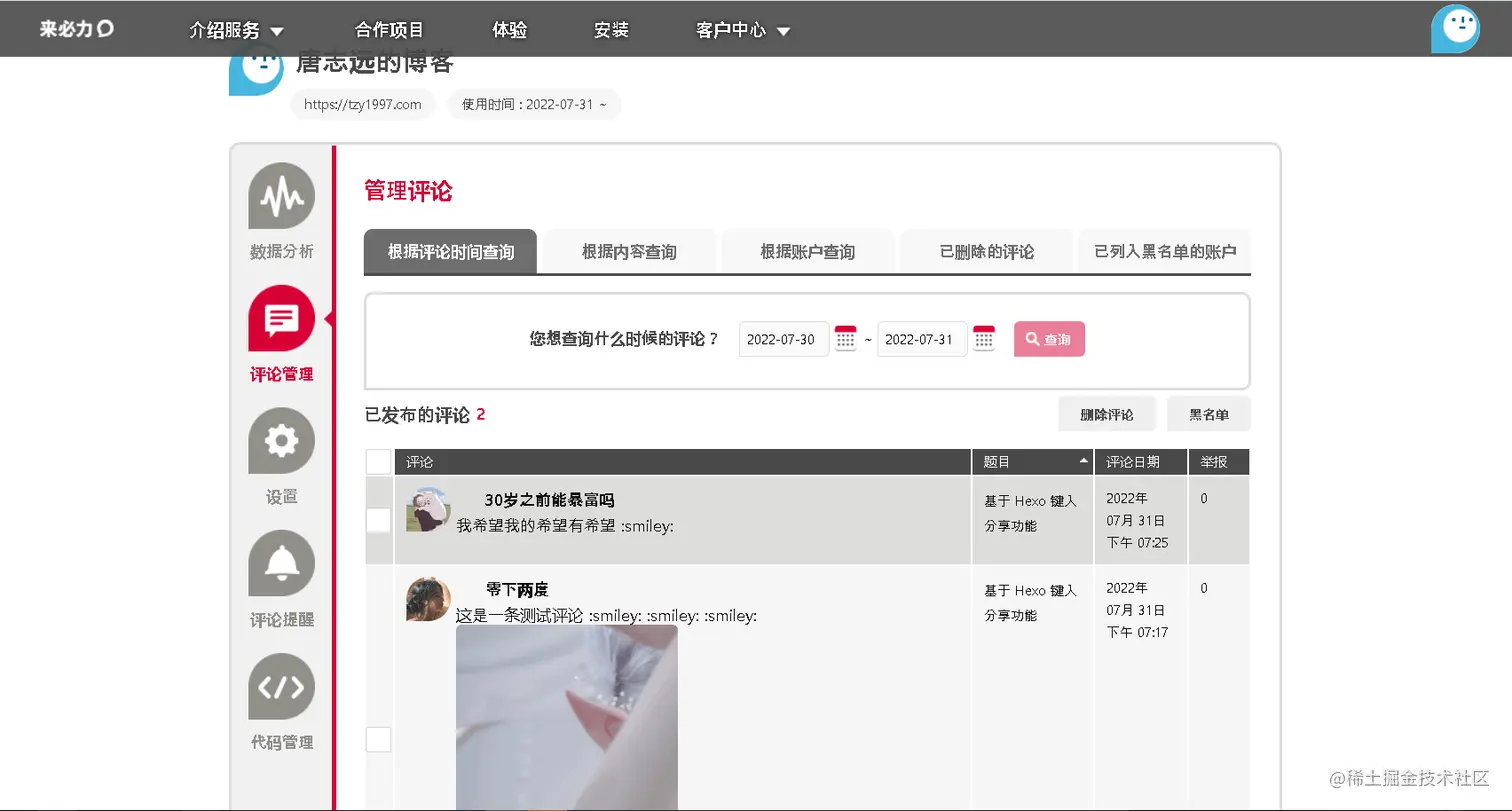Switch to the 根据内容查询 tab
Viewport: 1512px width, 811px height.
pos(629,251)
